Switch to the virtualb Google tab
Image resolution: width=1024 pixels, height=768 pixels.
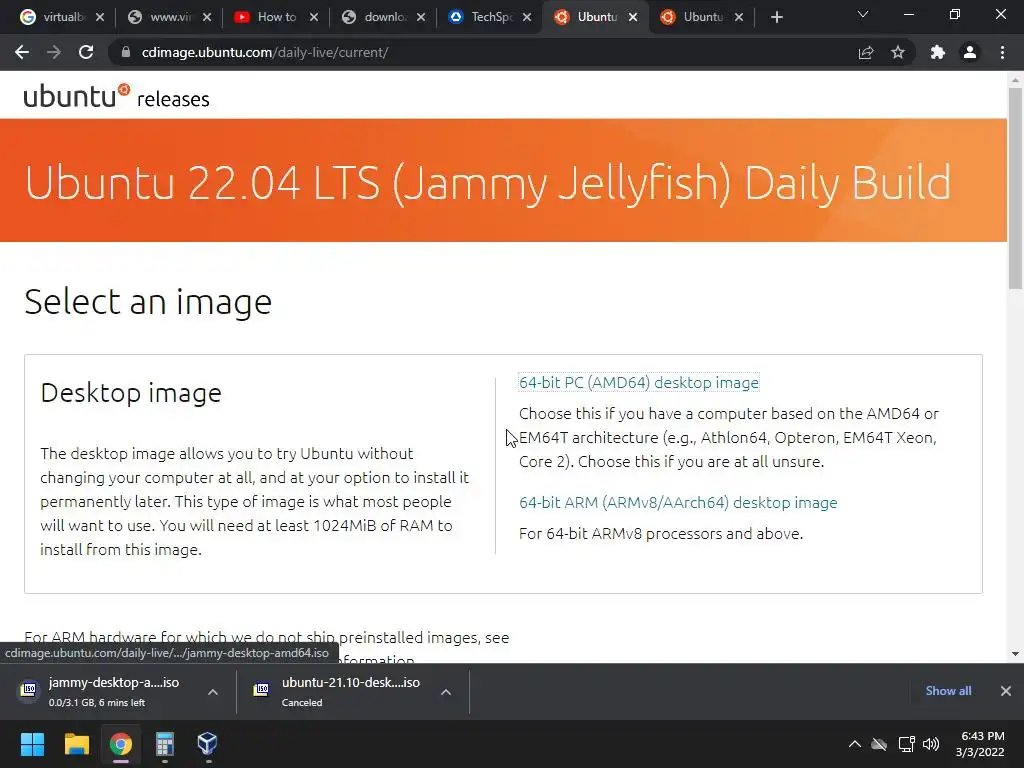tap(54, 17)
